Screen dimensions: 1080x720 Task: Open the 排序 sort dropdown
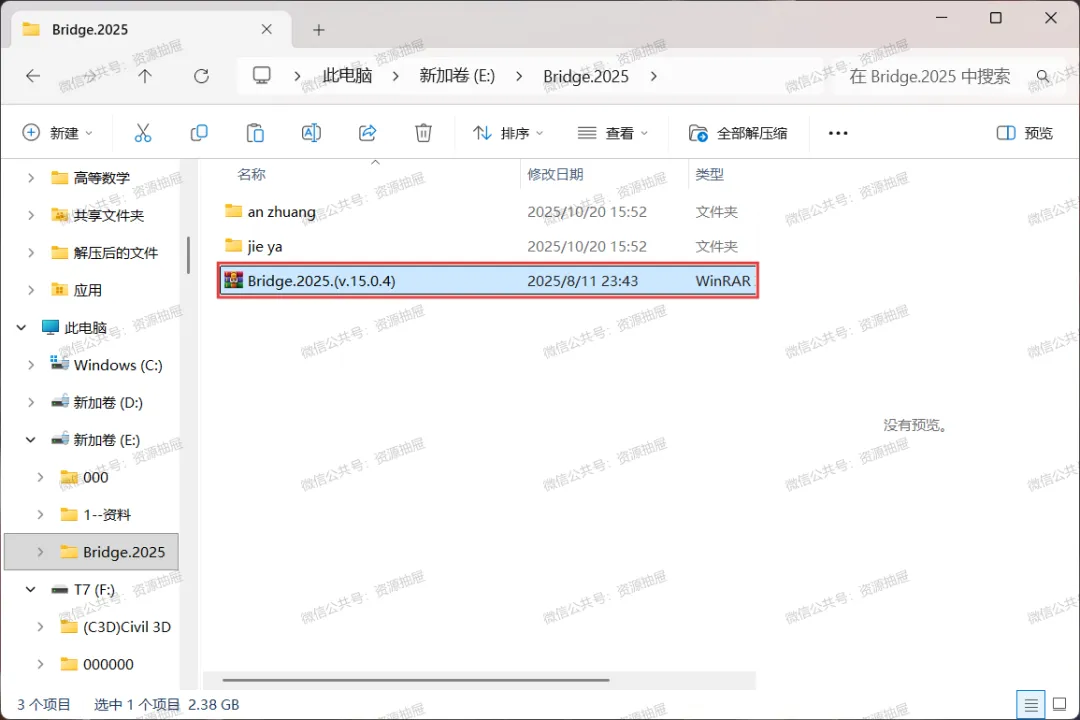(508, 133)
